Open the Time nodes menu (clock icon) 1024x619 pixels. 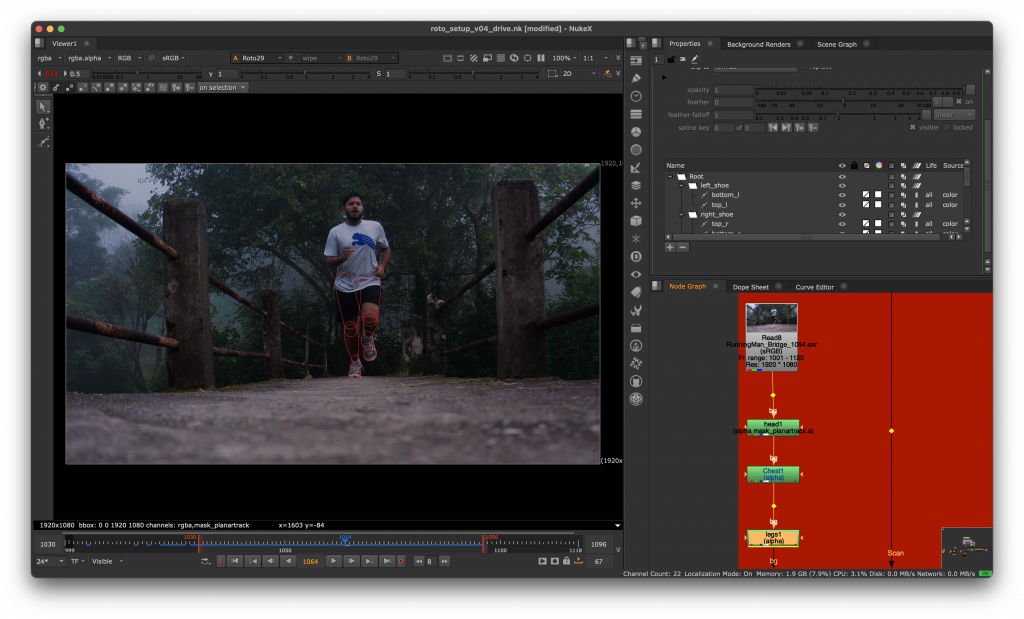636,96
